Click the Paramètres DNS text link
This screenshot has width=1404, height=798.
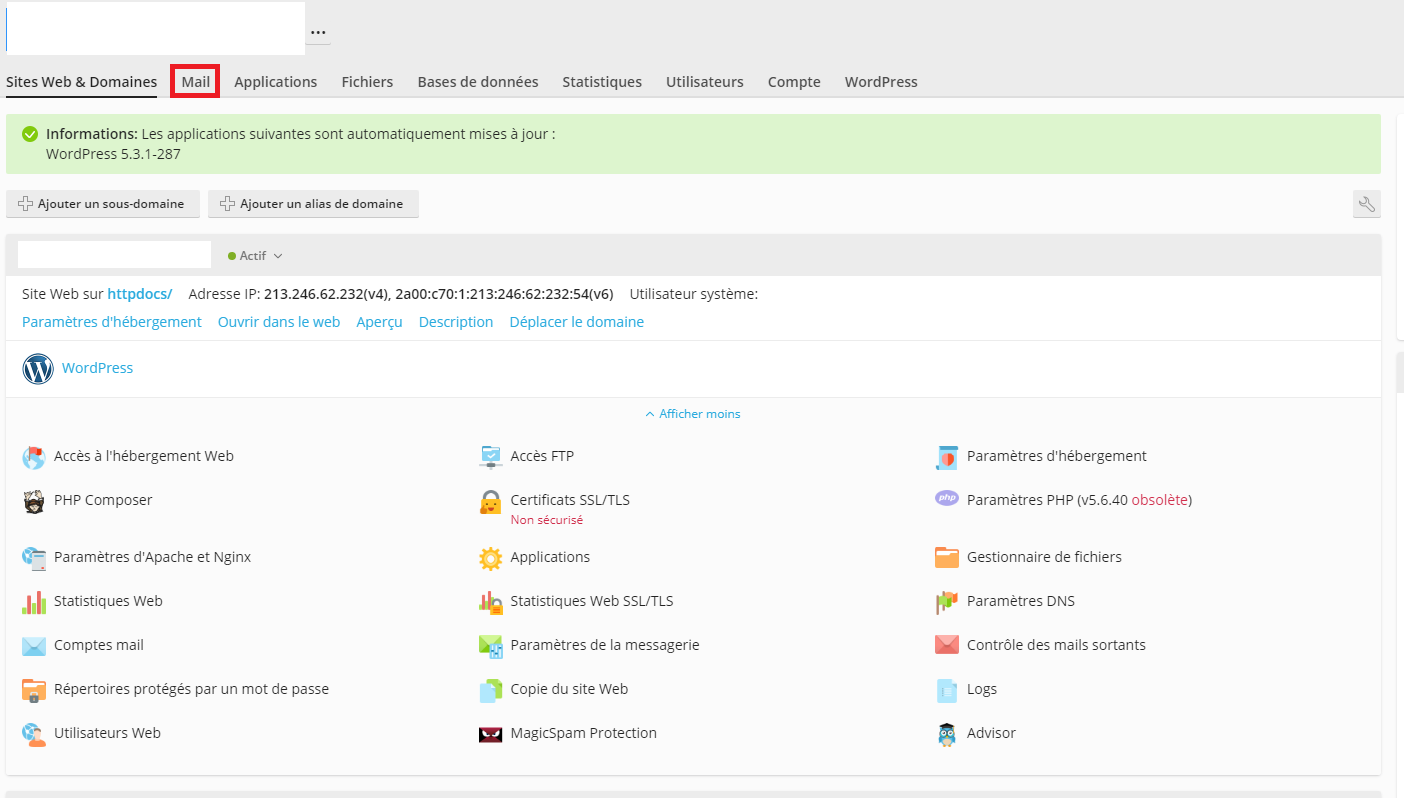[1021, 601]
